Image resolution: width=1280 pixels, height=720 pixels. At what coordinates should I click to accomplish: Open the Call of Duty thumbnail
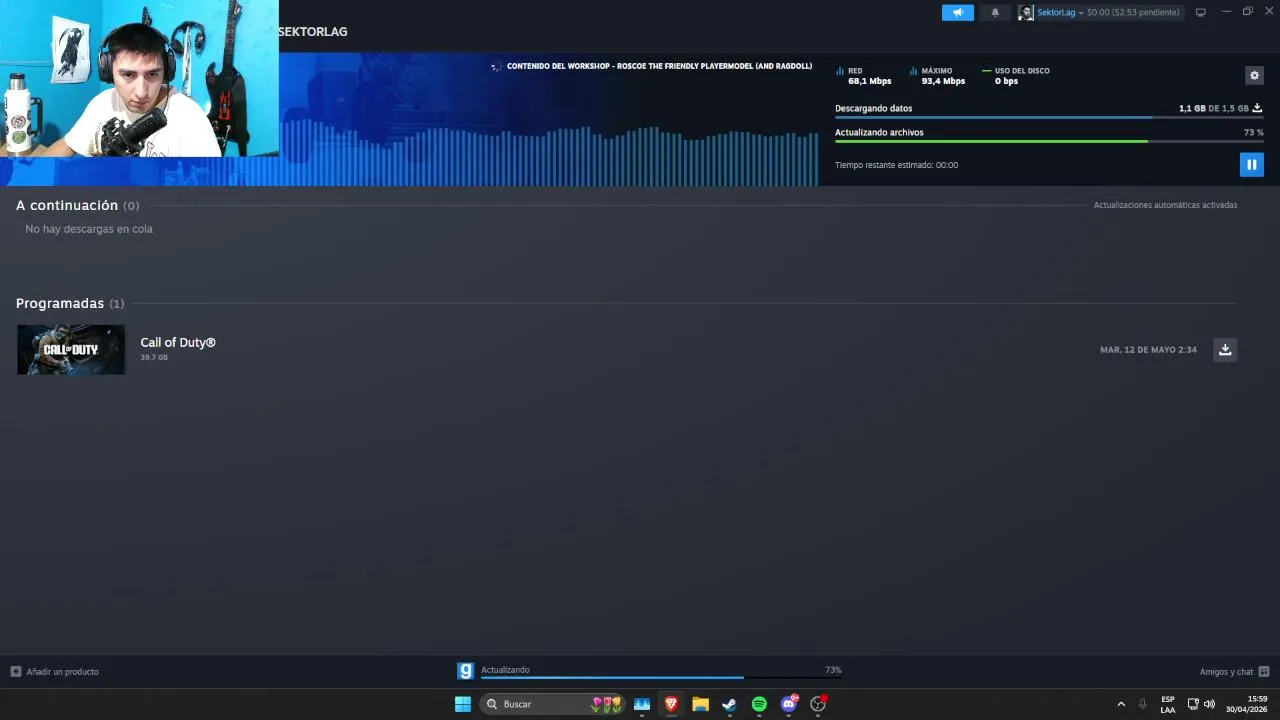click(x=71, y=350)
